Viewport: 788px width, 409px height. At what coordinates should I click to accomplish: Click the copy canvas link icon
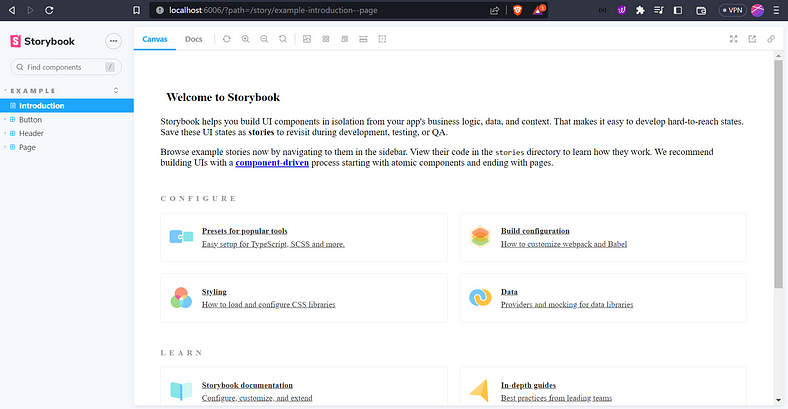pyautogui.click(x=771, y=39)
